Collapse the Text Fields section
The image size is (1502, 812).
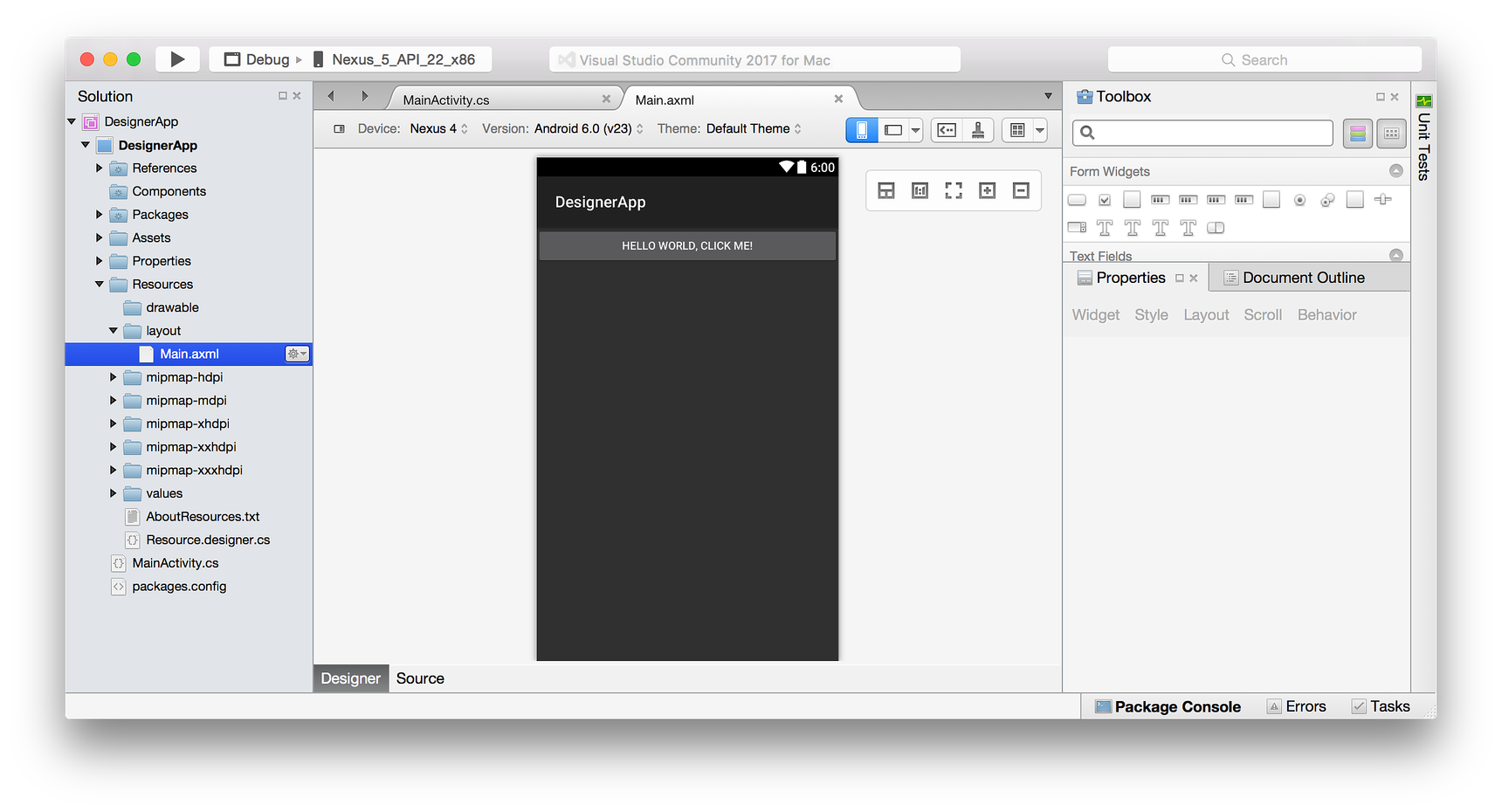coord(1395,255)
